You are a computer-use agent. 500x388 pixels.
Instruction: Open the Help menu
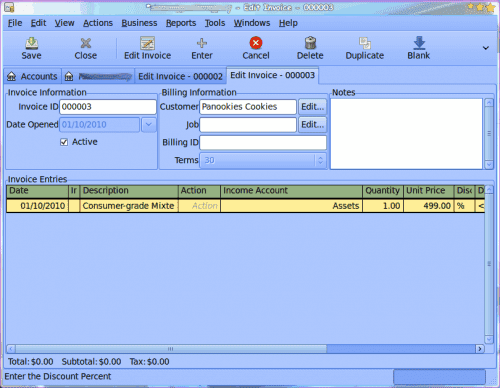click(x=288, y=23)
